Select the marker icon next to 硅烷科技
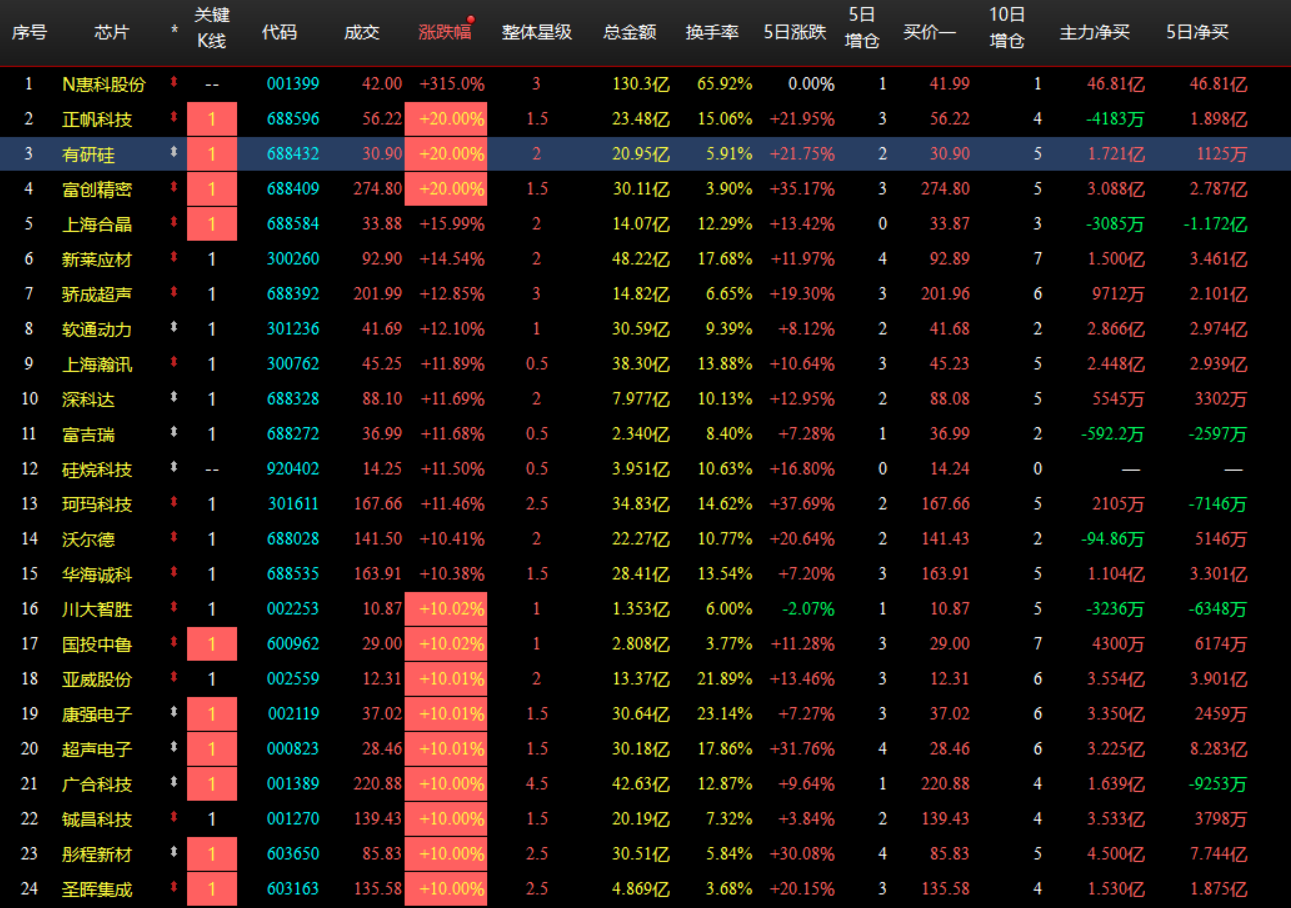The image size is (1291, 908). click(174, 468)
